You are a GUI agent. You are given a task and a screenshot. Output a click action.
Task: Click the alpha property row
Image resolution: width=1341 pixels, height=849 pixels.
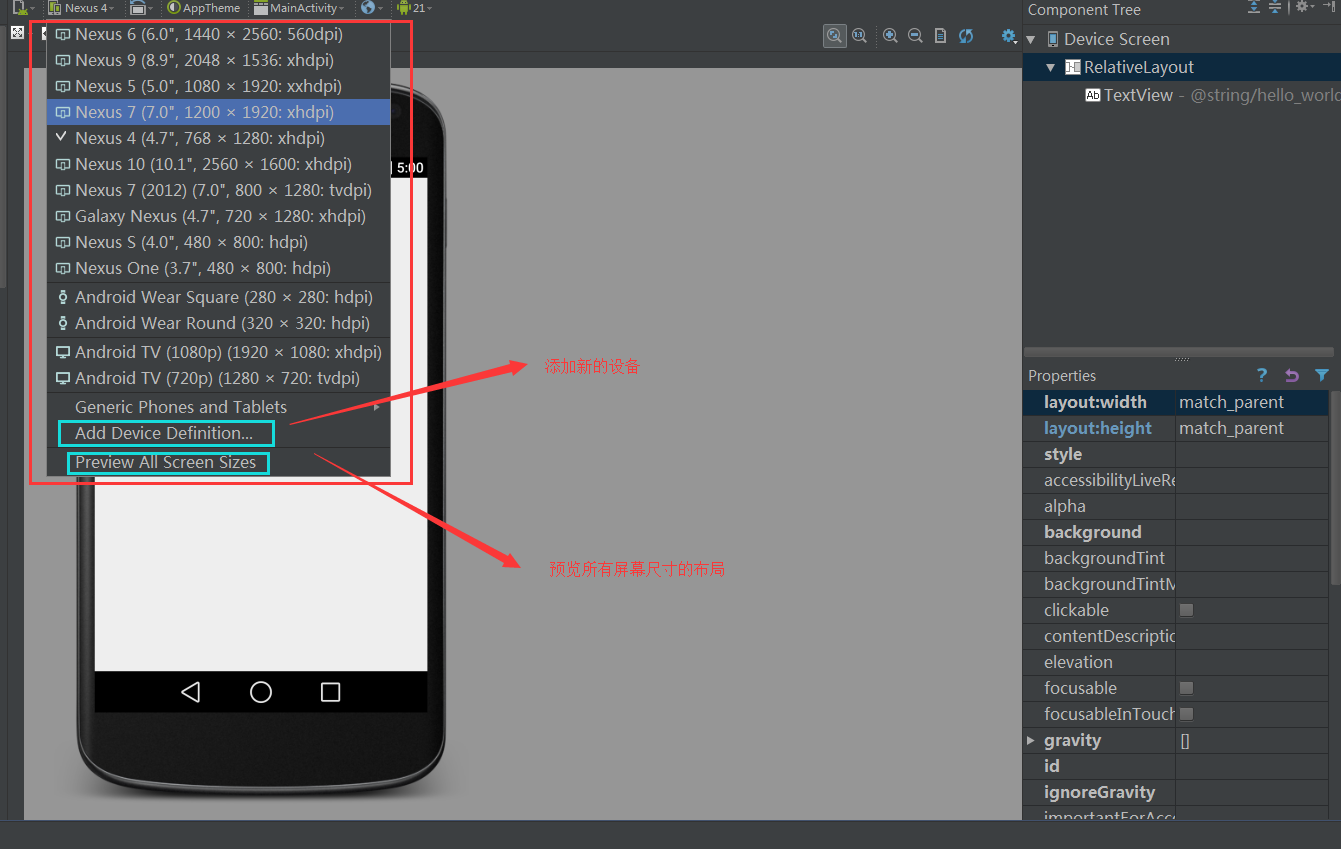point(1176,506)
